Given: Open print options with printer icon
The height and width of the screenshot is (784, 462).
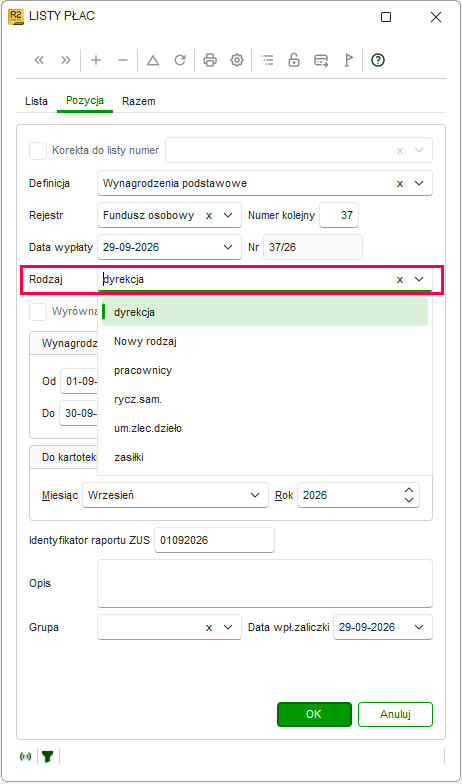Looking at the screenshot, I should [x=210, y=60].
